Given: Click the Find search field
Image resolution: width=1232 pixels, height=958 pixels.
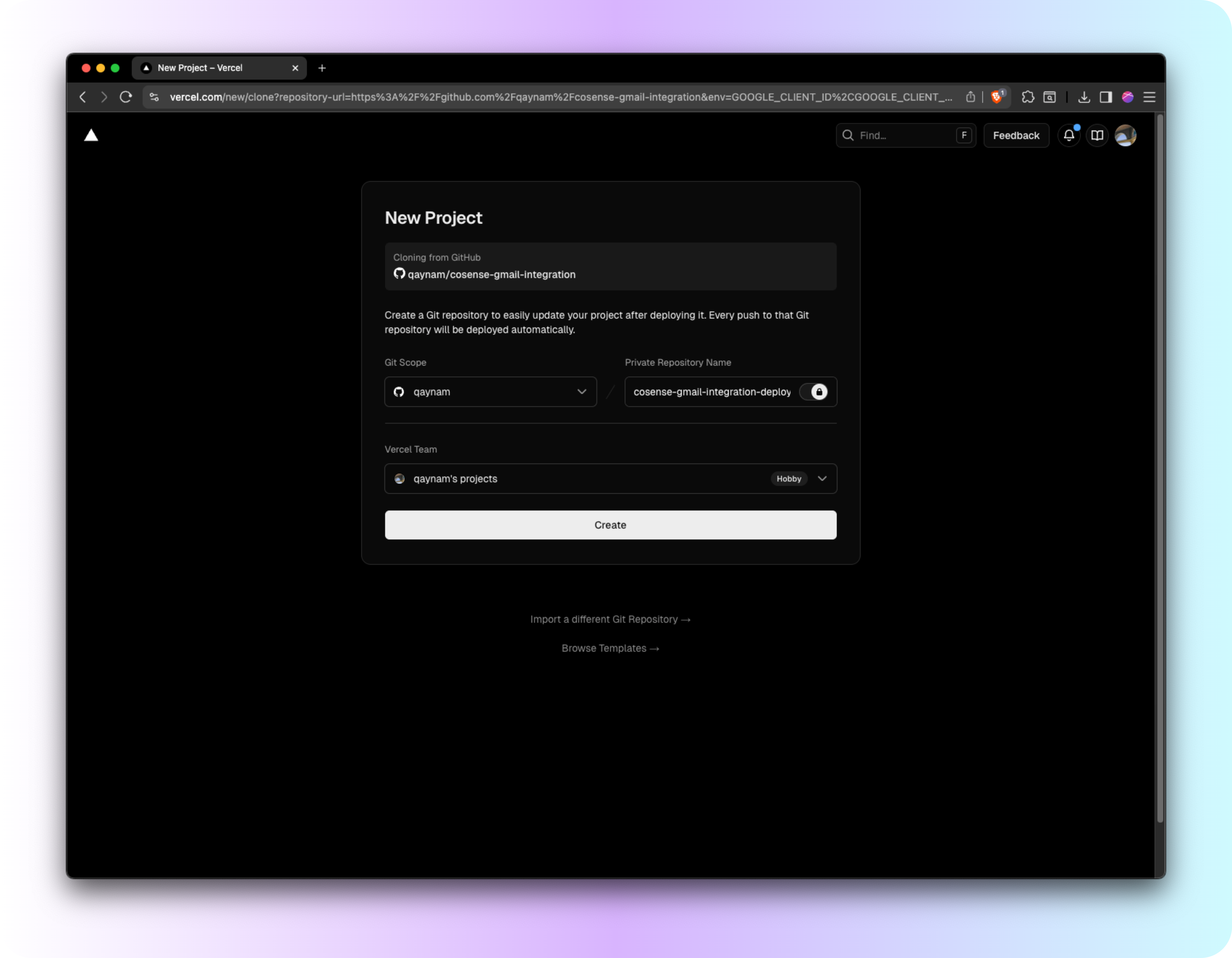Looking at the screenshot, I should point(906,135).
